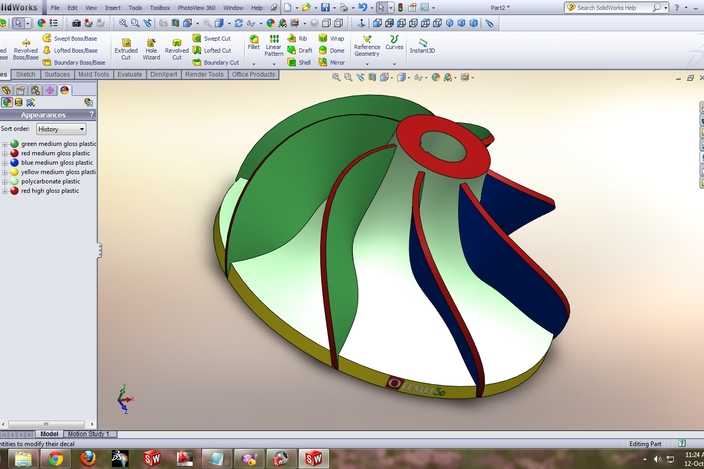Choose the Boundary Cut feature

point(216,63)
